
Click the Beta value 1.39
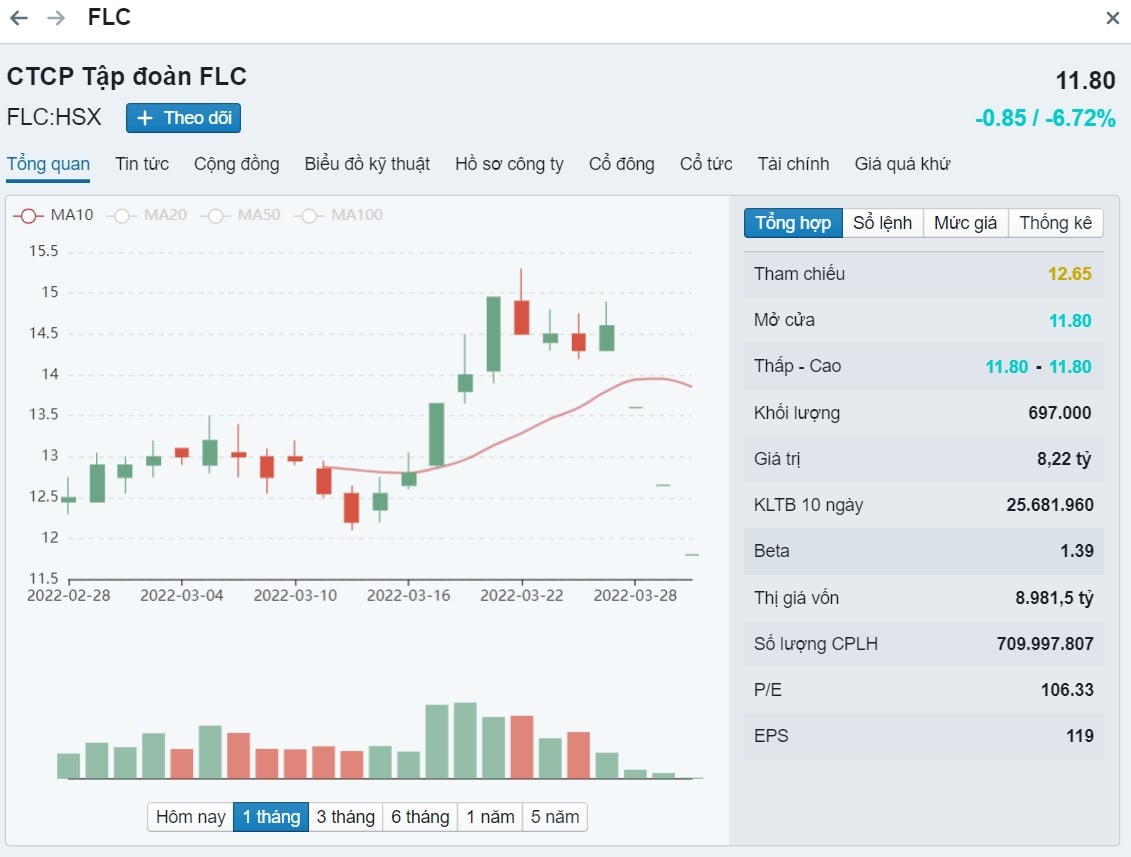[1076, 551]
